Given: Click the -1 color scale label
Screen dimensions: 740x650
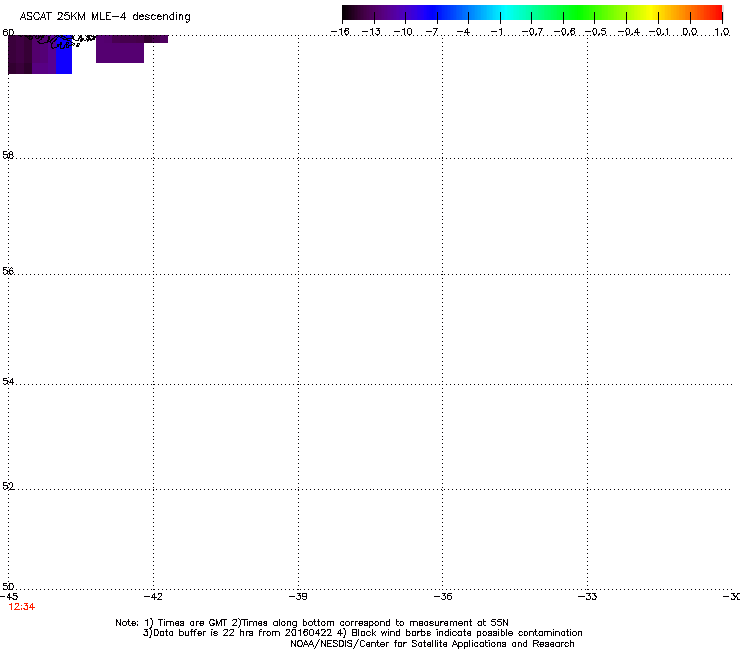Looking at the screenshot, I should (x=496, y=32).
